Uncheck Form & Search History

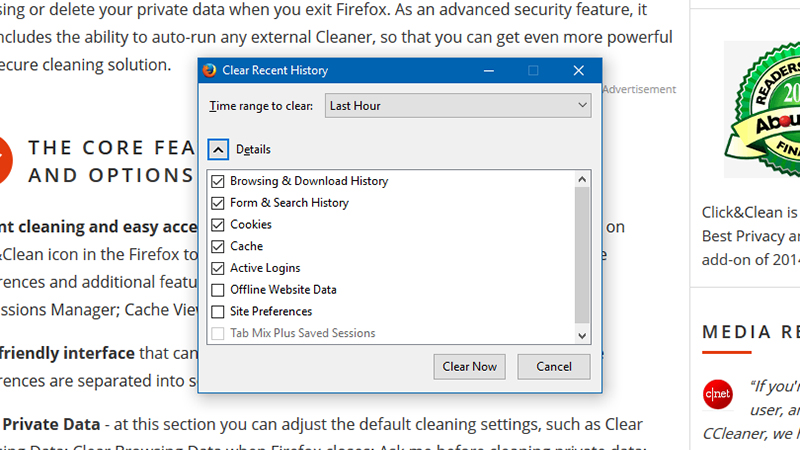point(218,203)
